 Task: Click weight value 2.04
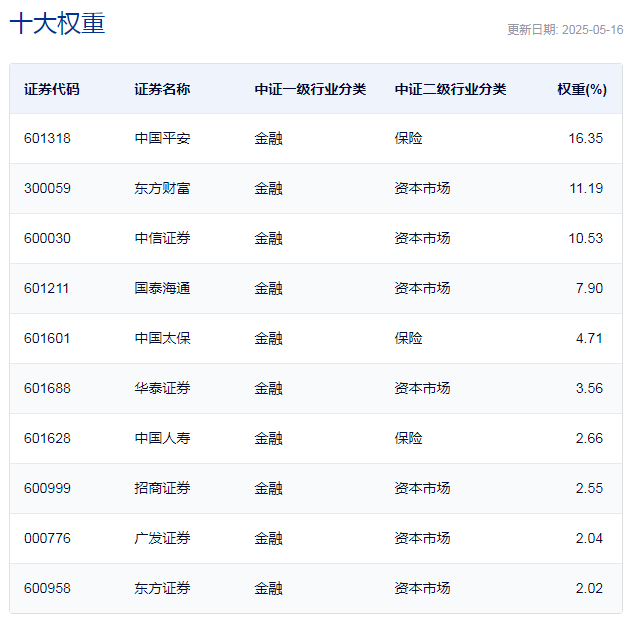coord(589,538)
